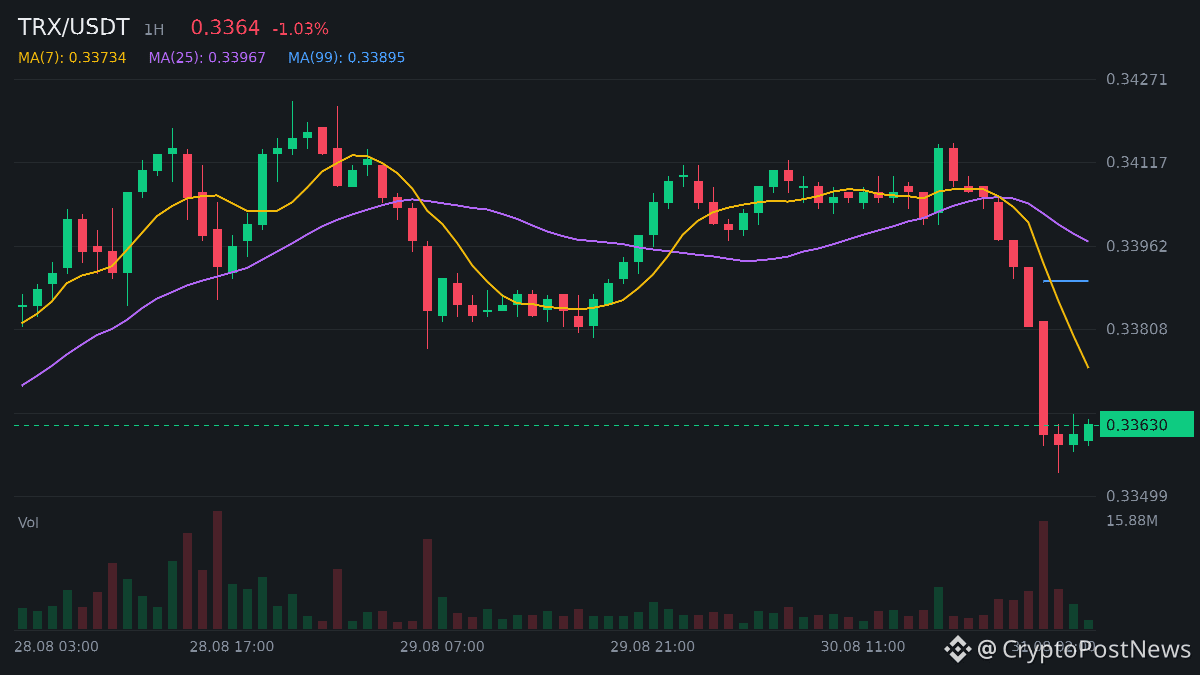This screenshot has height=675, width=1200.
Task: Select the MA(7): 0.33734 indicator label
Action: [72, 58]
